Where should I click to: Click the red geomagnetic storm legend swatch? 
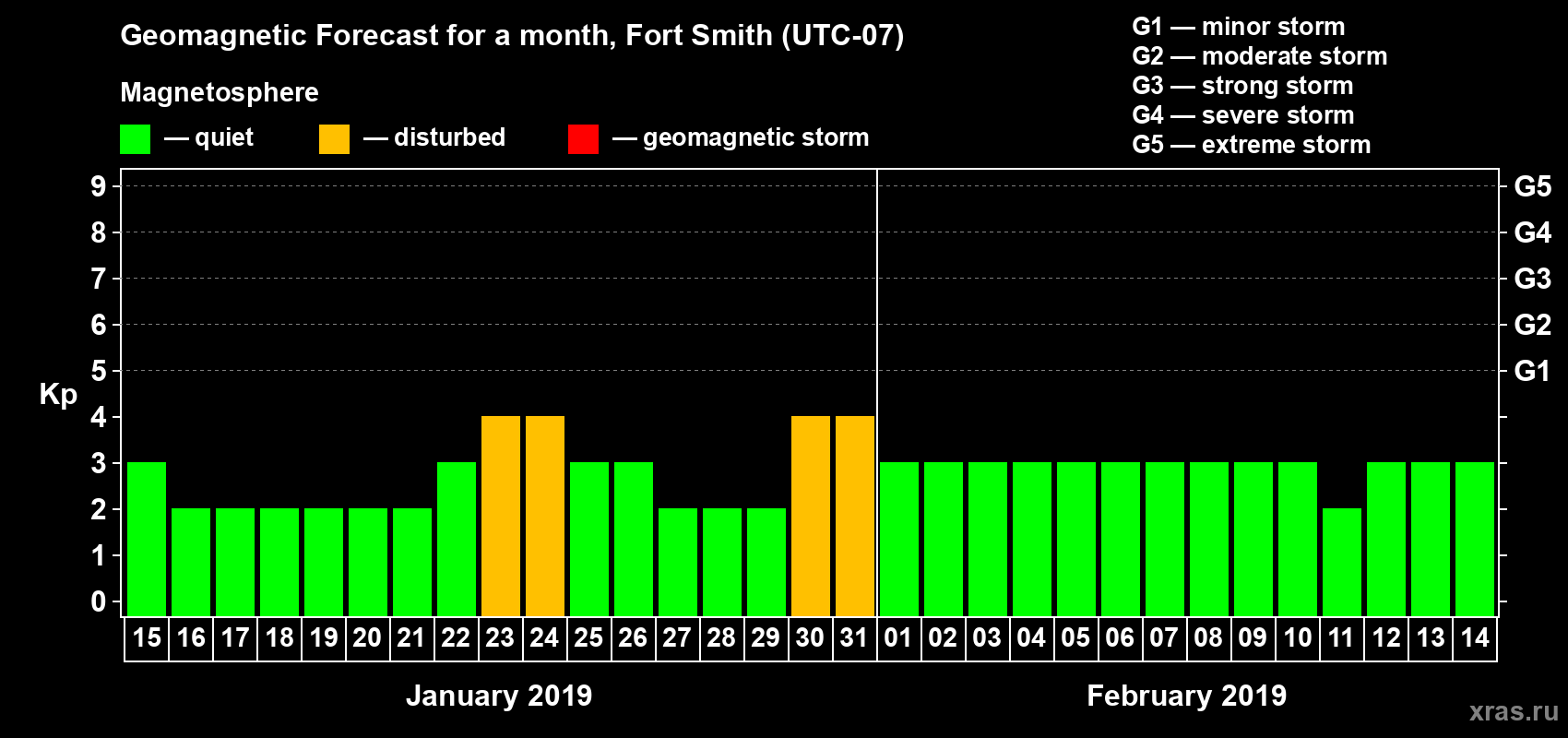[x=583, y=139]
